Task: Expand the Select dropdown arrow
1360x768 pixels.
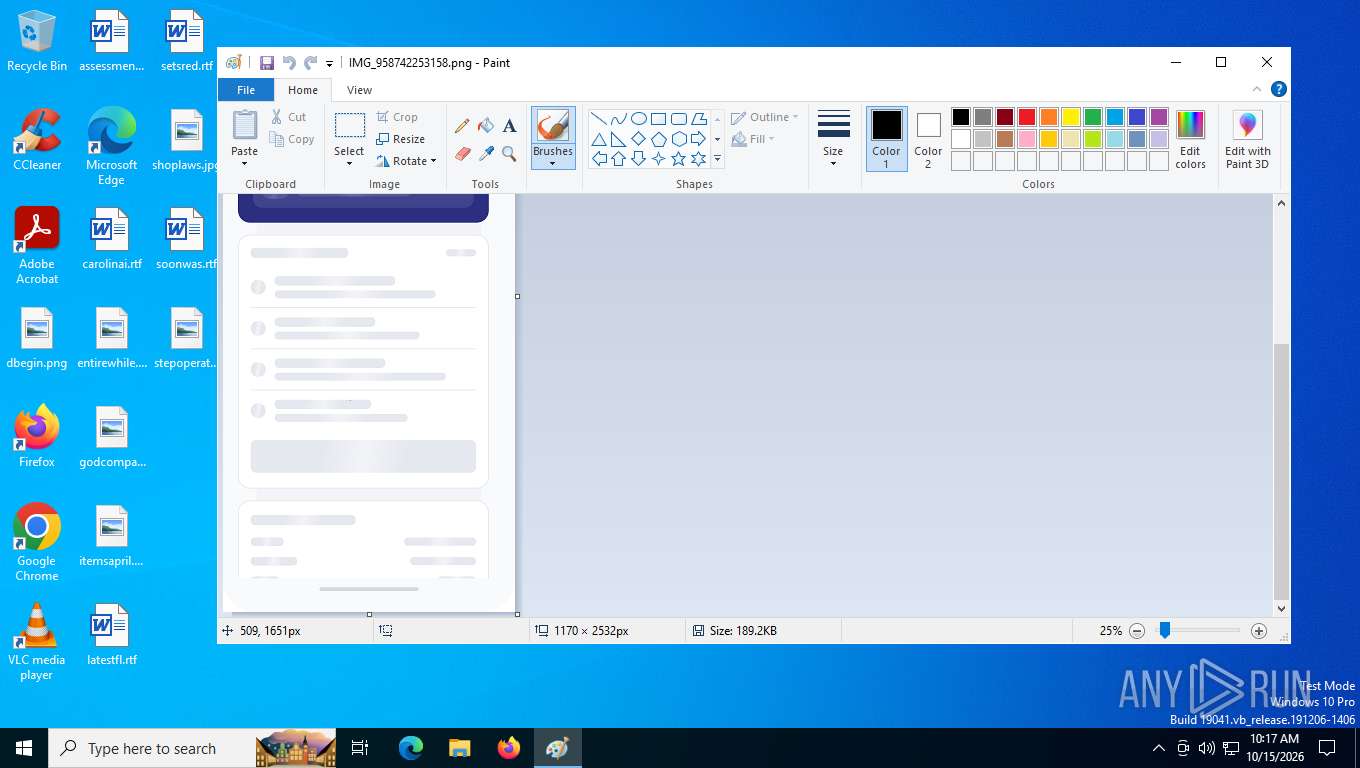Action: click(x=349, y=164)
